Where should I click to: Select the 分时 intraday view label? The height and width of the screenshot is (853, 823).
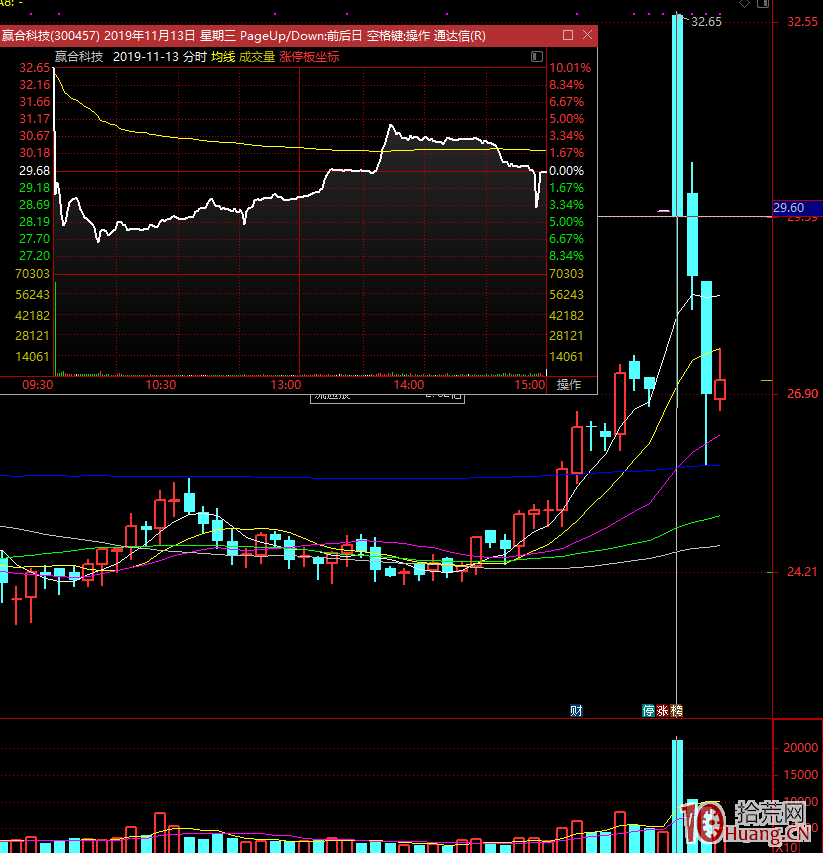tap(194, 57)
